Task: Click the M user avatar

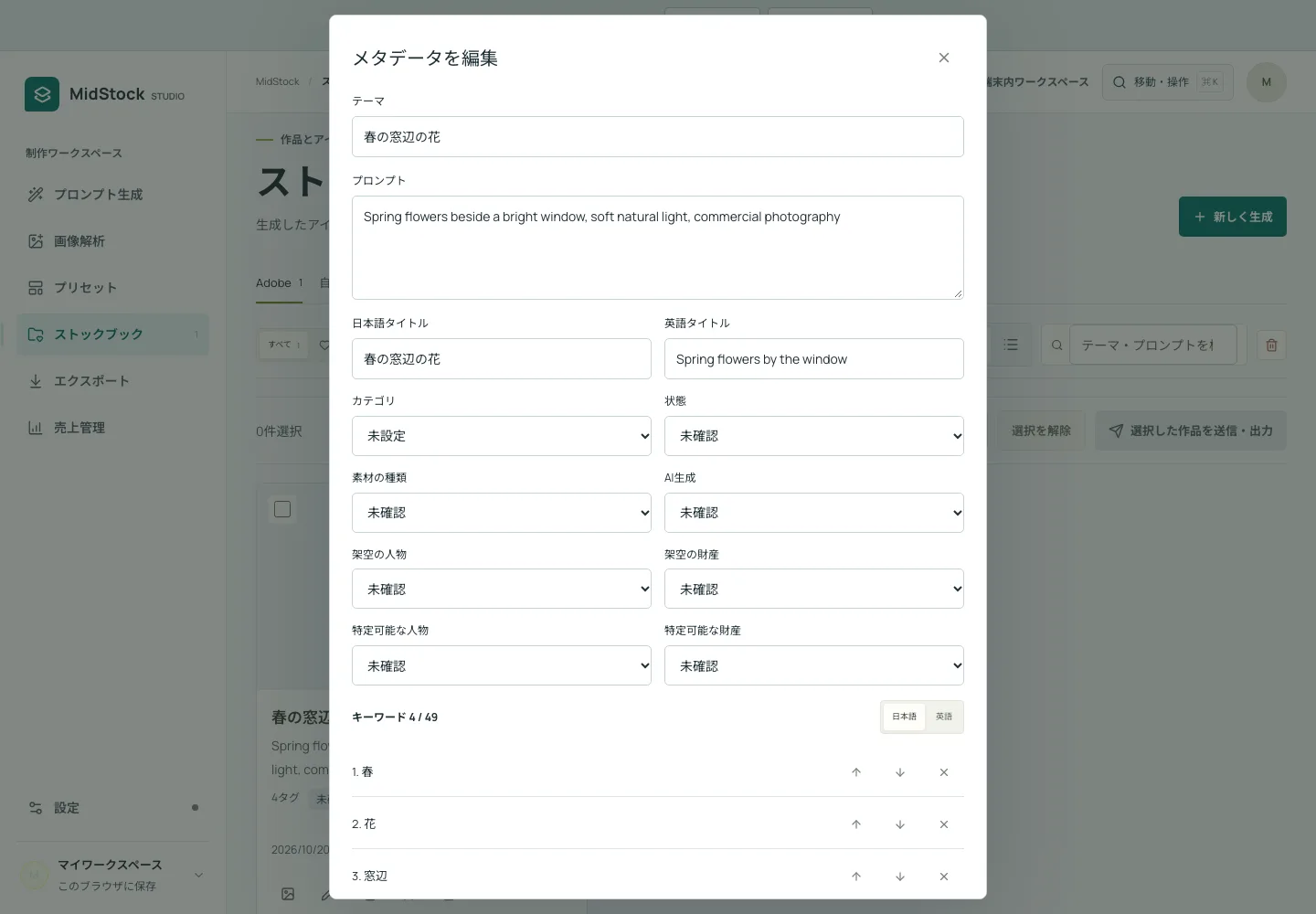Action: pyautogui.click(x=1267, y=82)
